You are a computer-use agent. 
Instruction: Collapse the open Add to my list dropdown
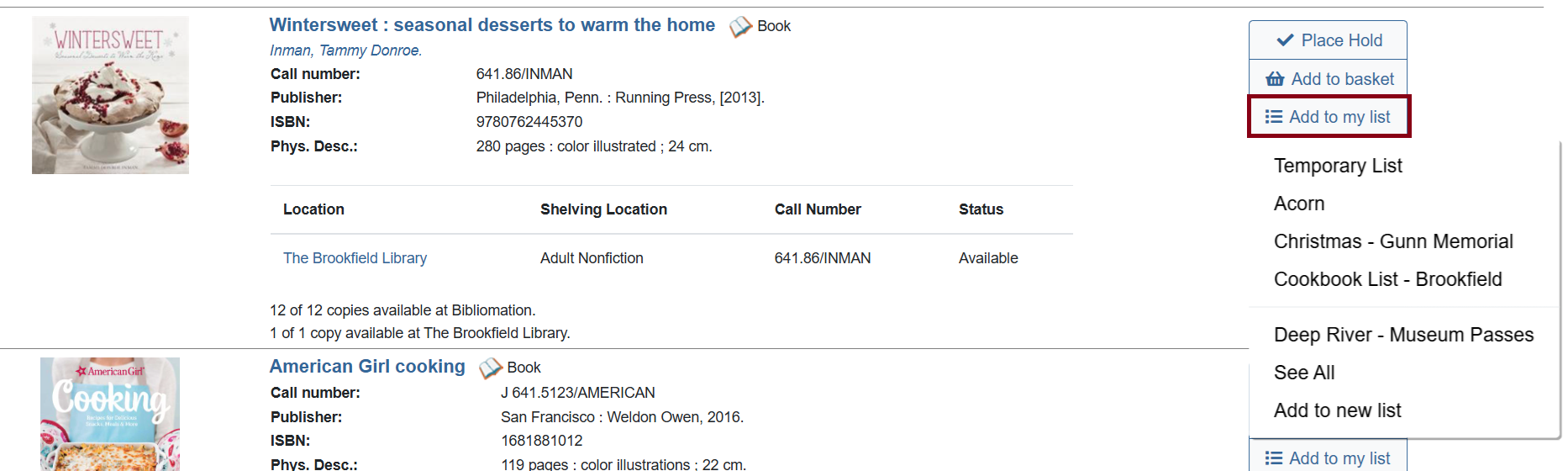(1329, 117)
